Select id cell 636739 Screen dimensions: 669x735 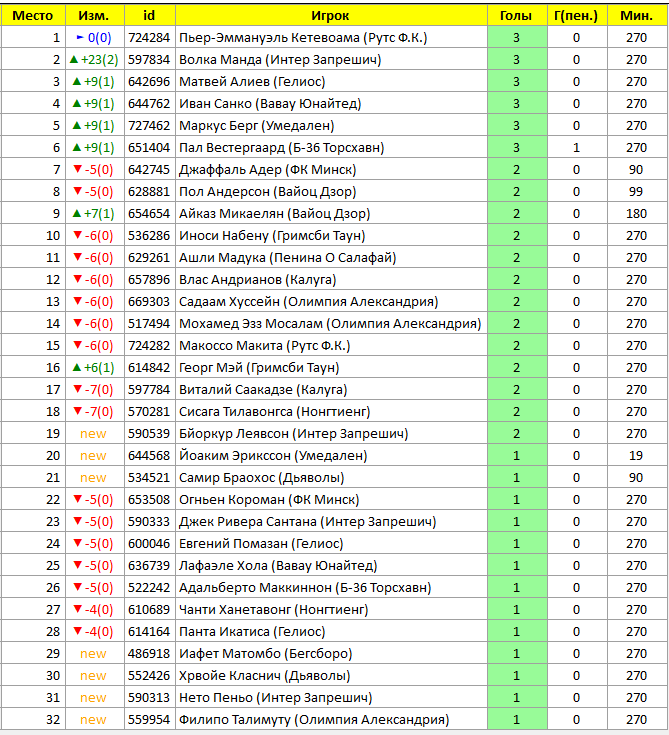coord(150,566)
